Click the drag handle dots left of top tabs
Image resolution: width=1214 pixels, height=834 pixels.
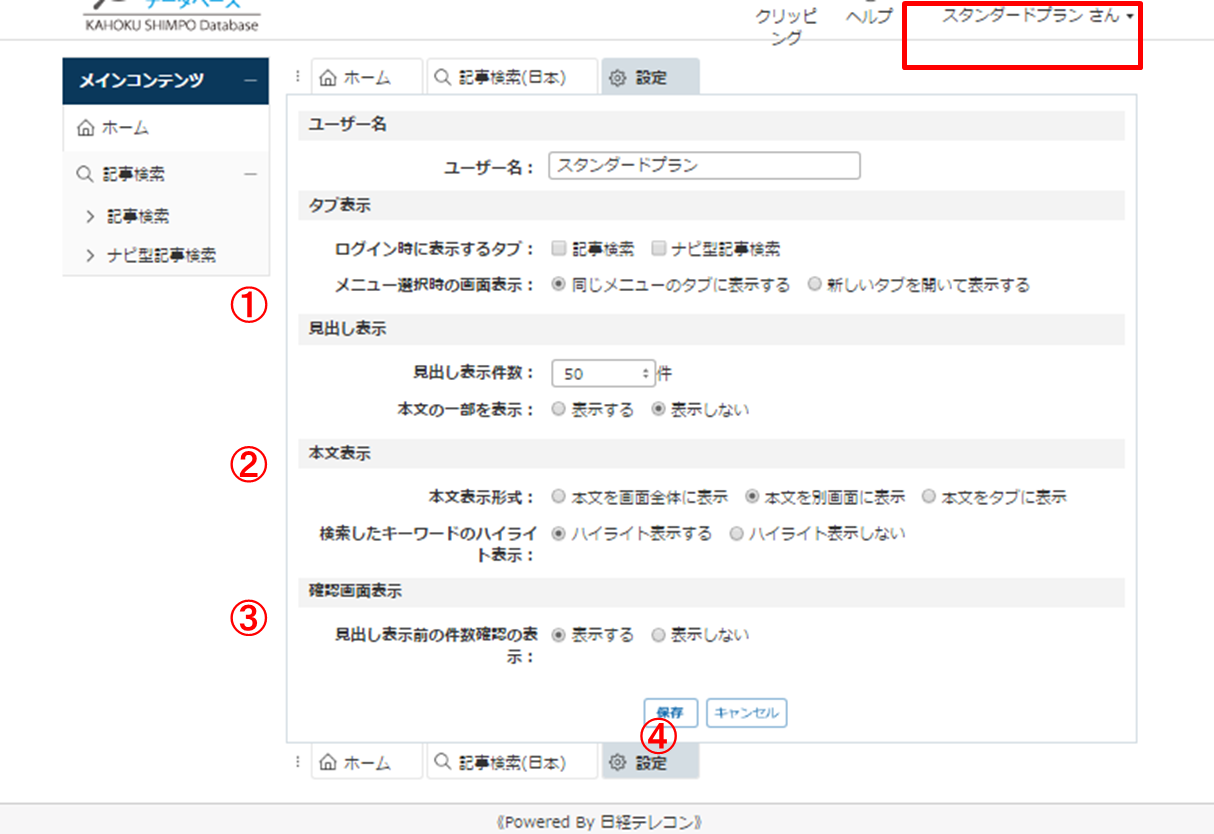[x=298, y=77]
